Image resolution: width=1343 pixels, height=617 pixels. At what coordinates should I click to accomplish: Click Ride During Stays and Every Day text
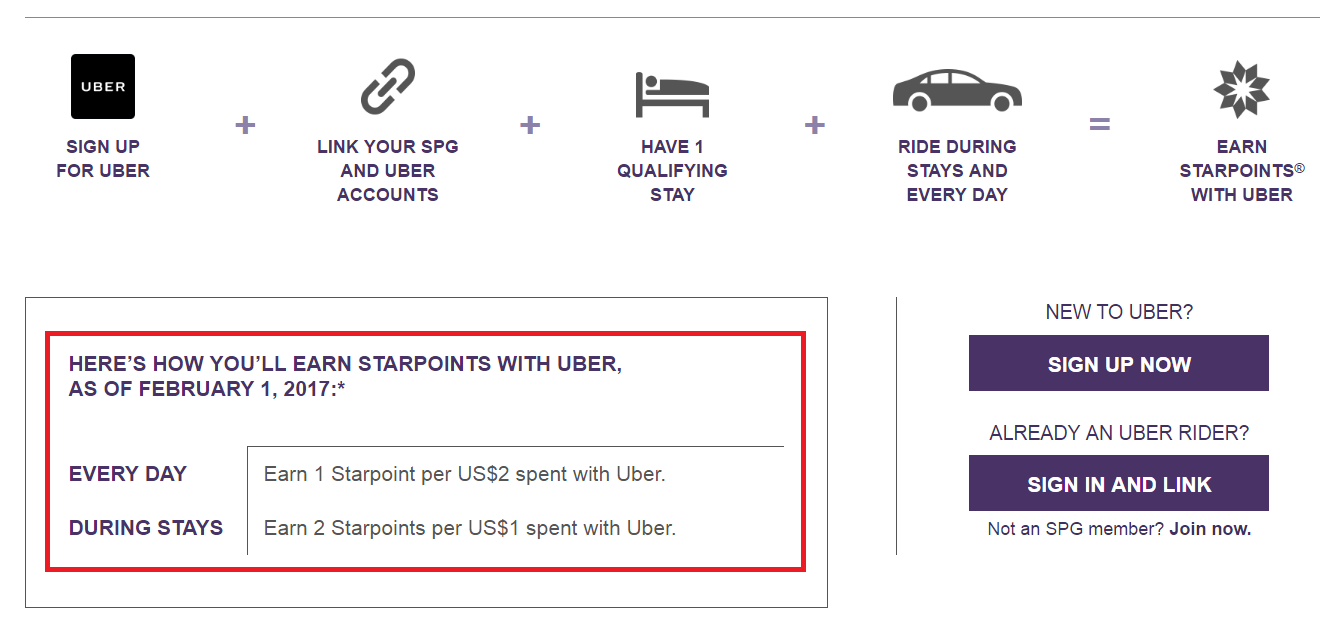(x=957, y=171)
